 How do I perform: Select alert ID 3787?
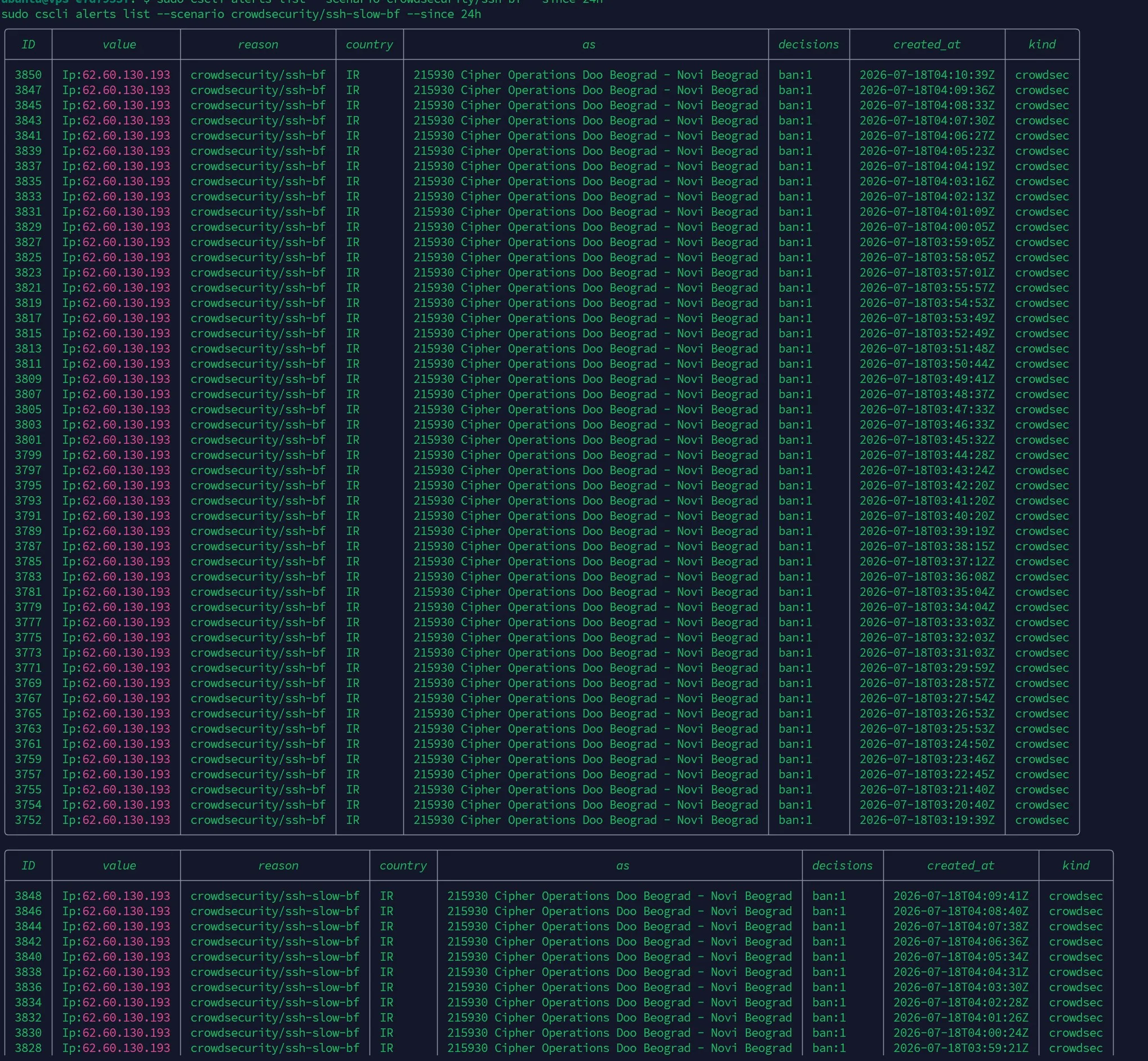coord(28,547)
